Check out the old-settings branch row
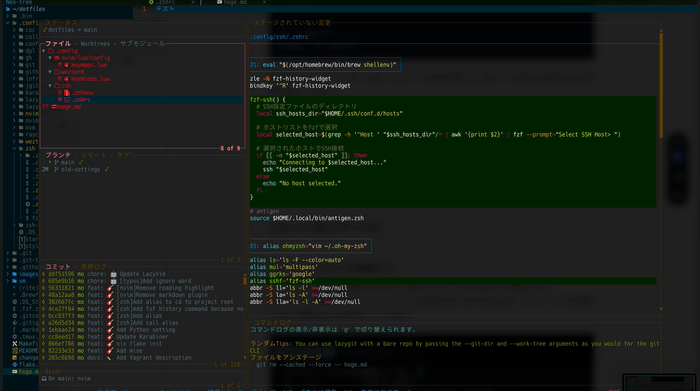This screenshot has height=391, width=700. tap(142, 170)
